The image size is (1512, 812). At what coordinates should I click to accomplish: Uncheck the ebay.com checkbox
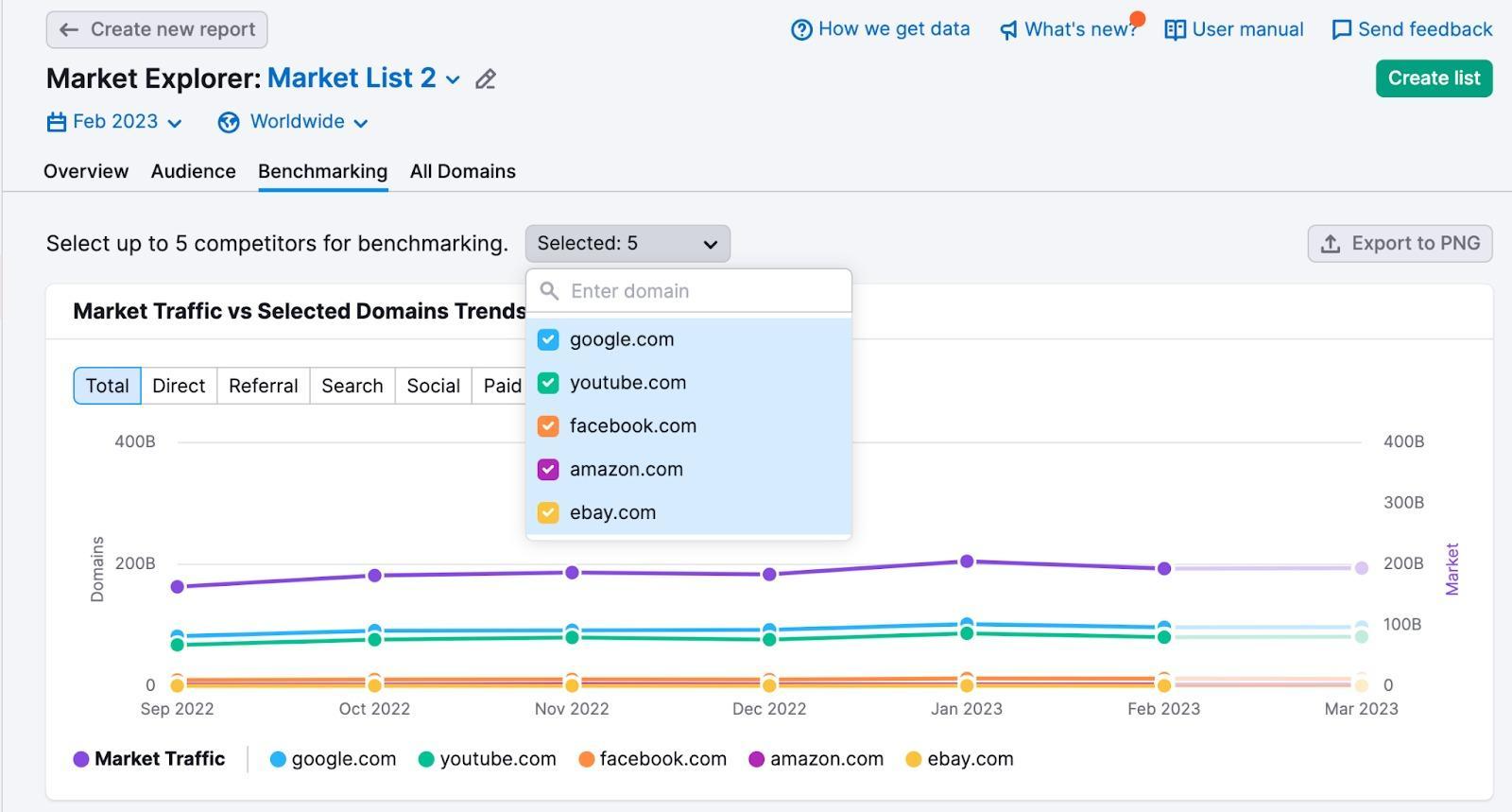click(x=548, y=513)
